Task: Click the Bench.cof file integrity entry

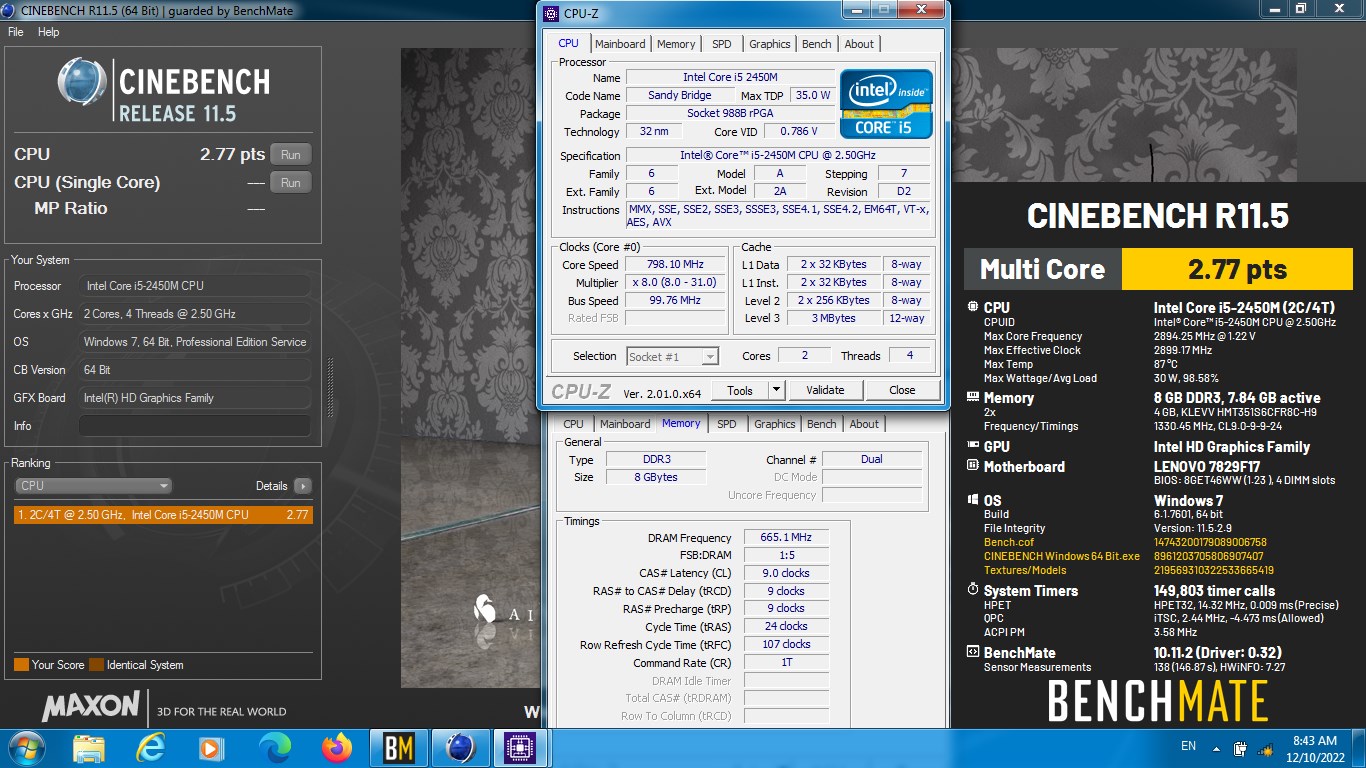Action: click(1008, 542)
